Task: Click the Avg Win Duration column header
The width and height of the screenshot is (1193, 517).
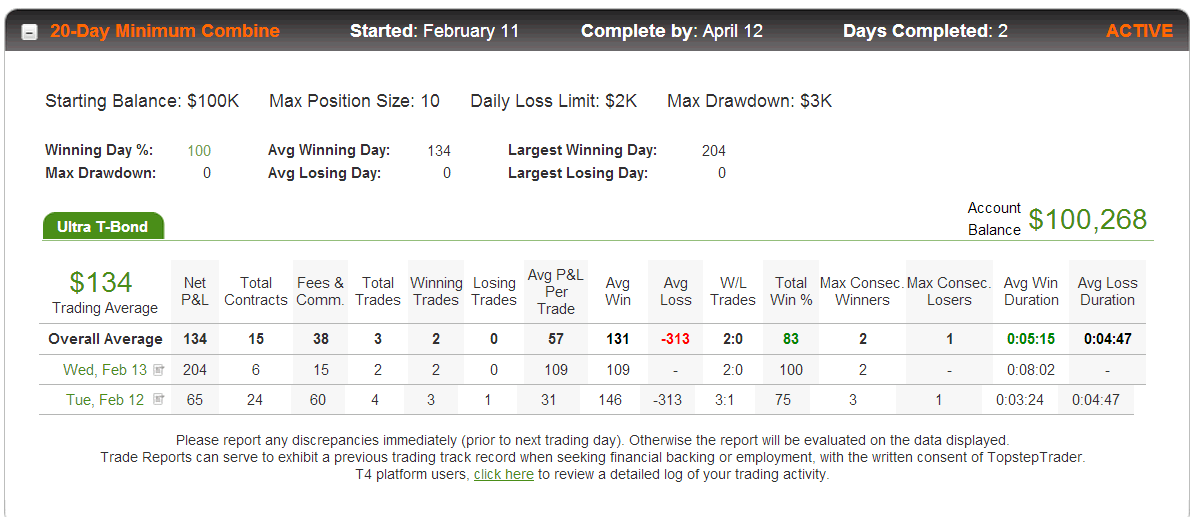Action: tap(1031, 291)
